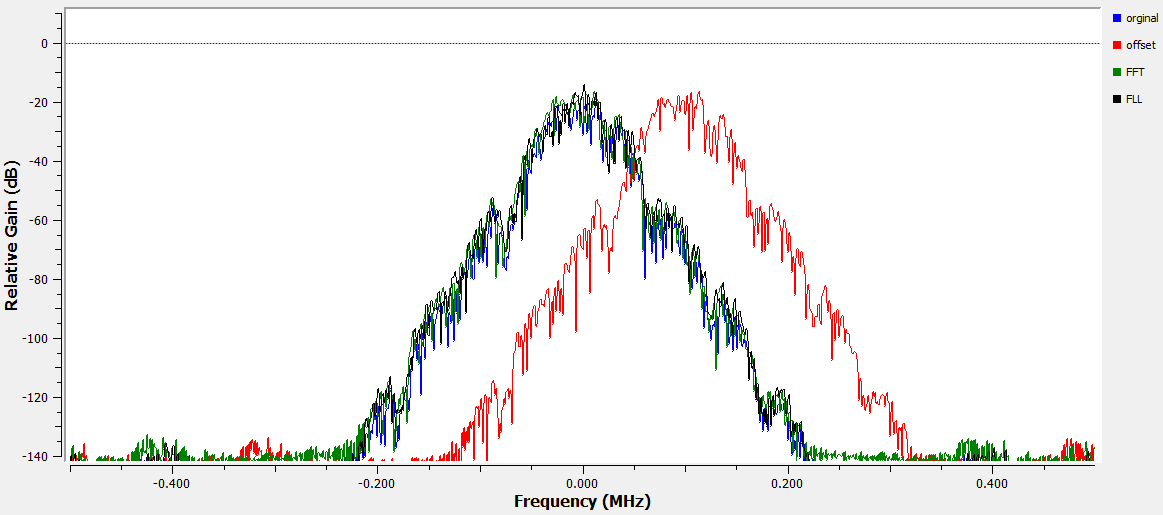
Task: Click the '-40' gain axis label
Action: click(39, 162)
